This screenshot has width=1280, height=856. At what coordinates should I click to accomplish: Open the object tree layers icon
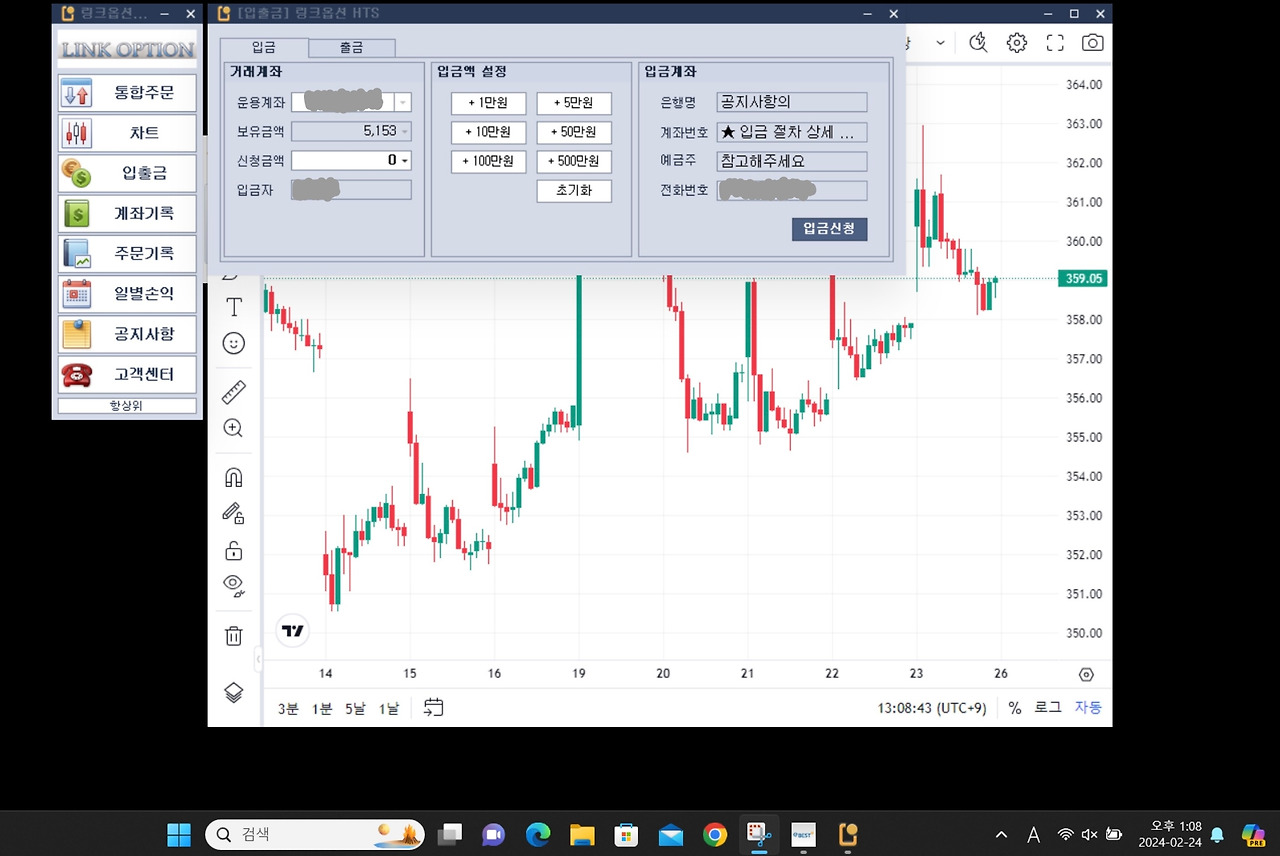[x=234, y=692]
